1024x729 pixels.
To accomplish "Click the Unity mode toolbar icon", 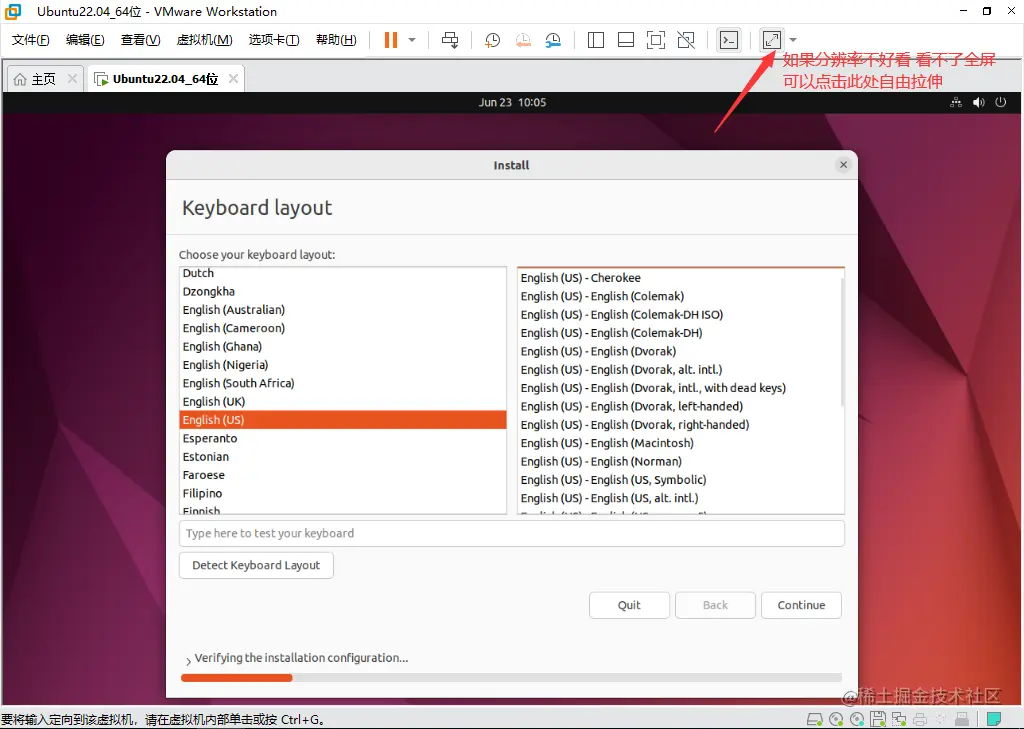I will pos(686,40).
